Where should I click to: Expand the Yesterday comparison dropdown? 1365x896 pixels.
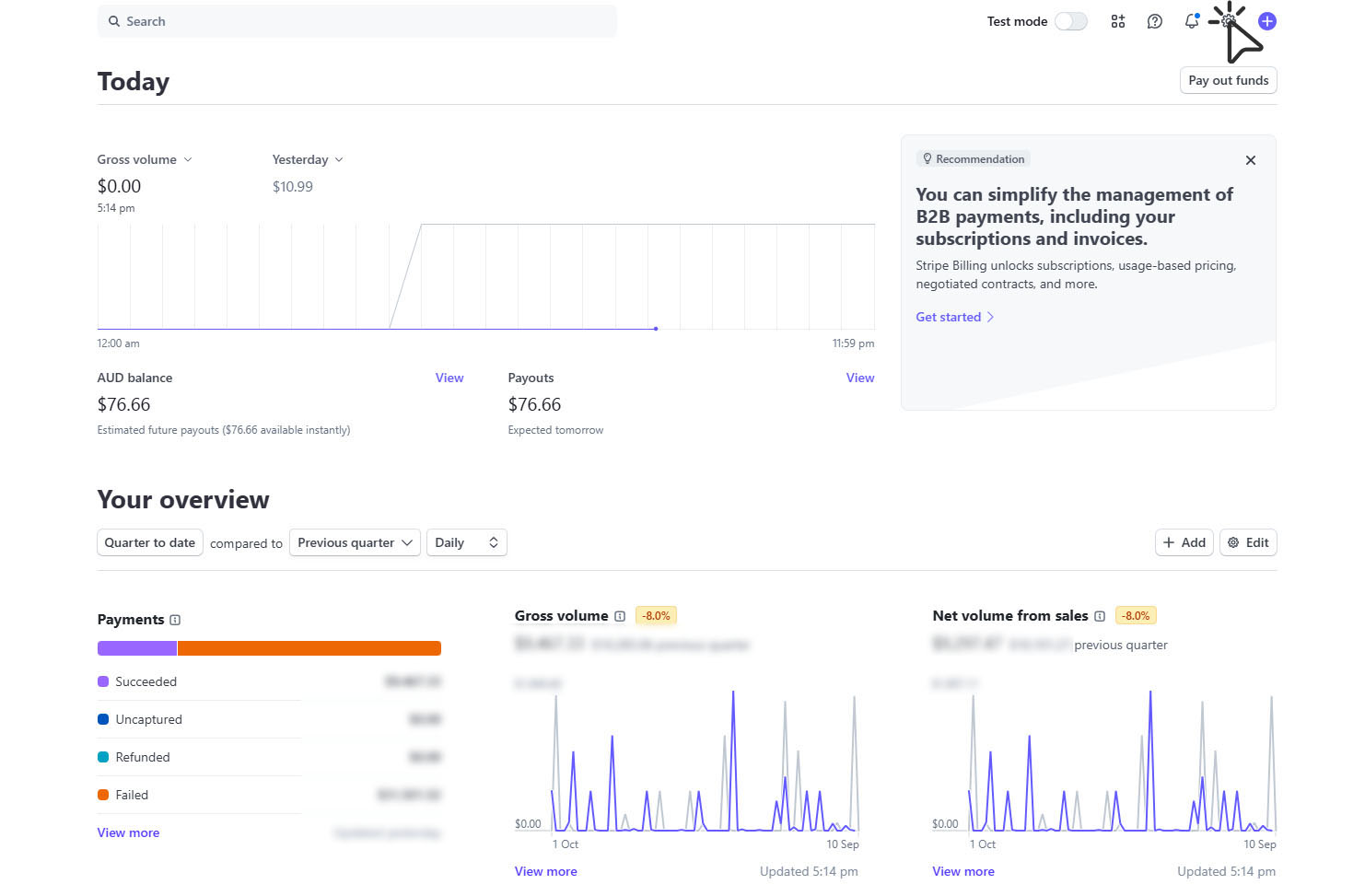[x=308, y=159]
